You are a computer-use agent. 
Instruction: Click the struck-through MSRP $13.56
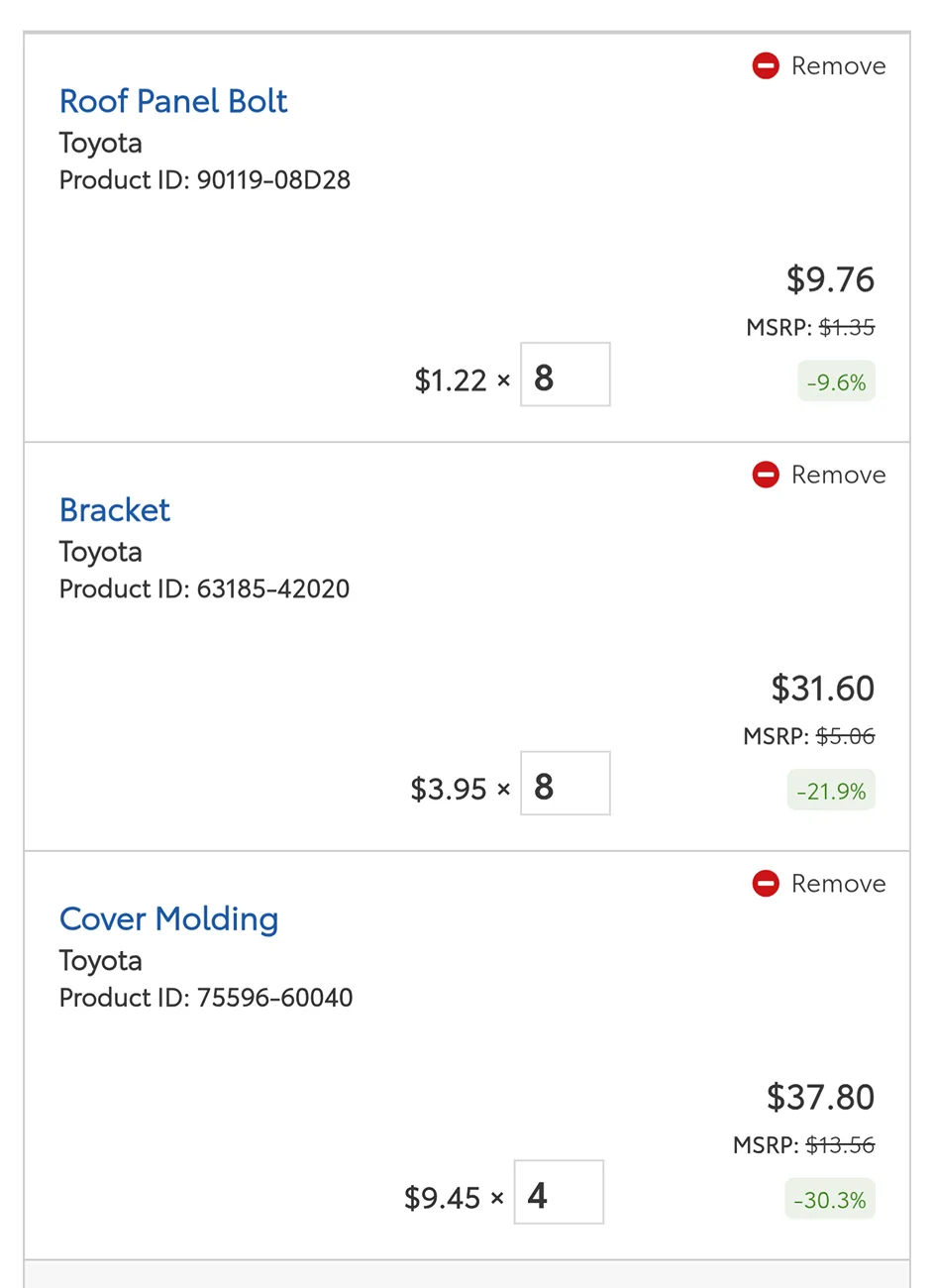tap(840, 1145)
